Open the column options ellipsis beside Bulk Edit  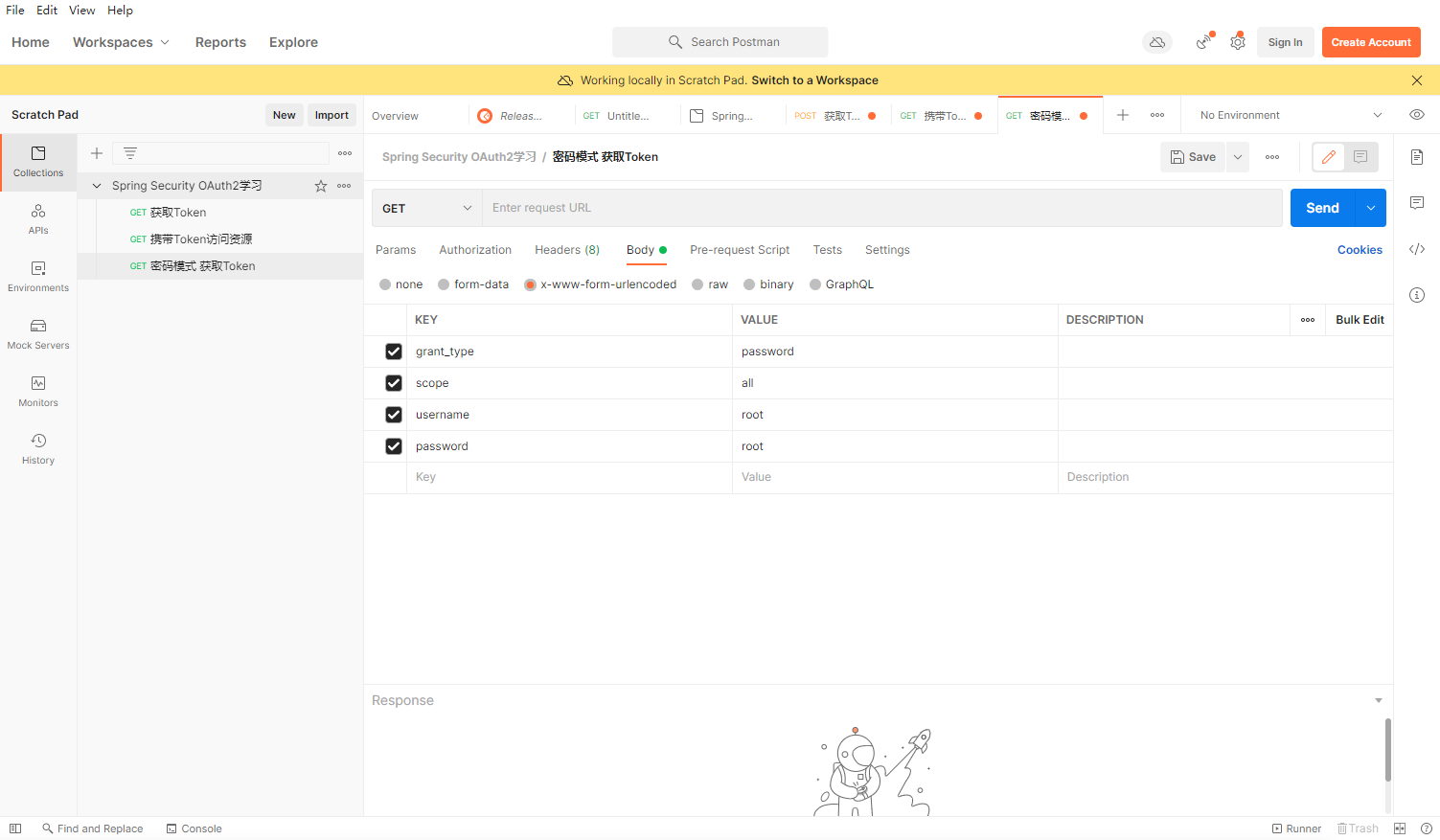pyautogui.click(x=1308, y=320)
